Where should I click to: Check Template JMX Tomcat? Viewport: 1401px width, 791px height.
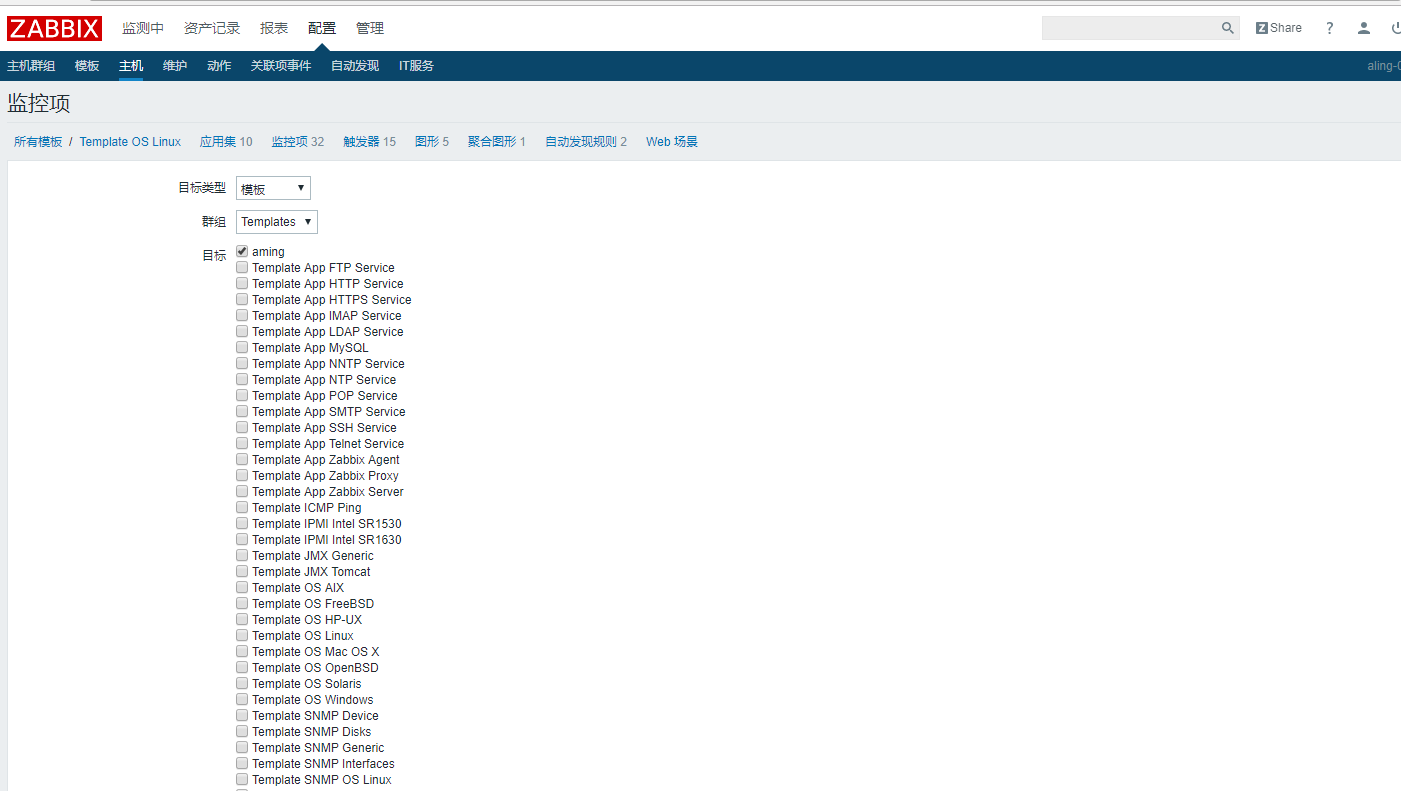tap(242, 571)
